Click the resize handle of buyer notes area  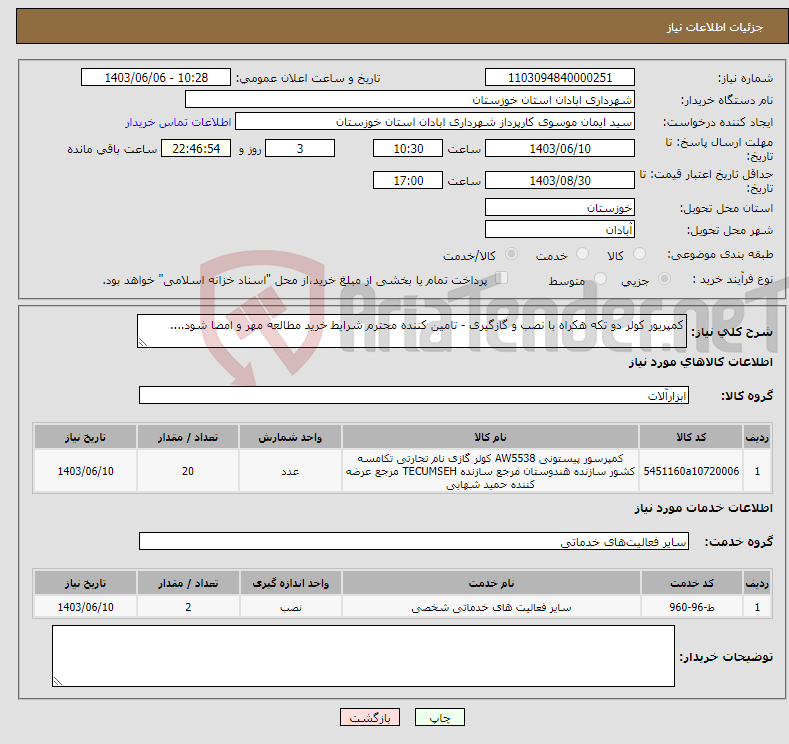click(x=58, y=682)
